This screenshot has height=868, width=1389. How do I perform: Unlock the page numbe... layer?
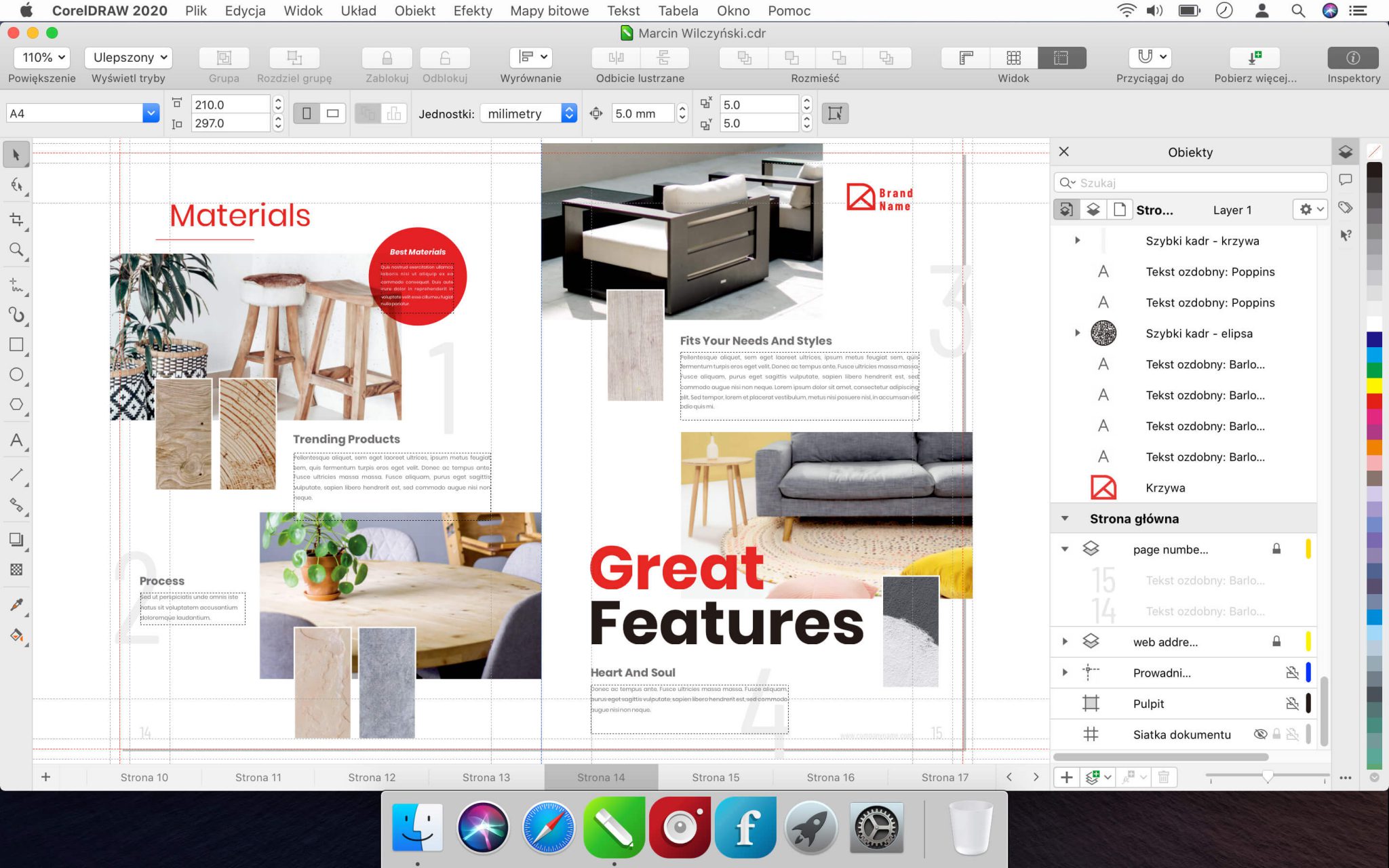tap(1278, 549)
